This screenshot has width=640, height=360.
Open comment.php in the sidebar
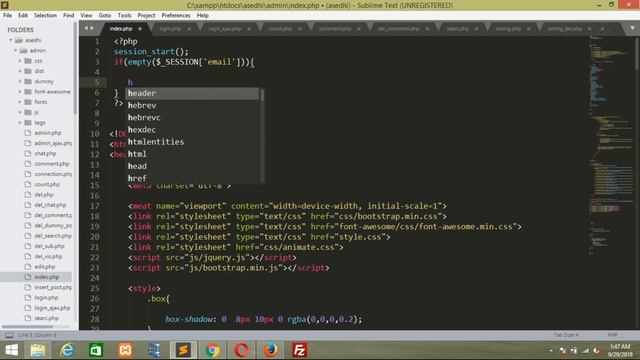(51, 164)
